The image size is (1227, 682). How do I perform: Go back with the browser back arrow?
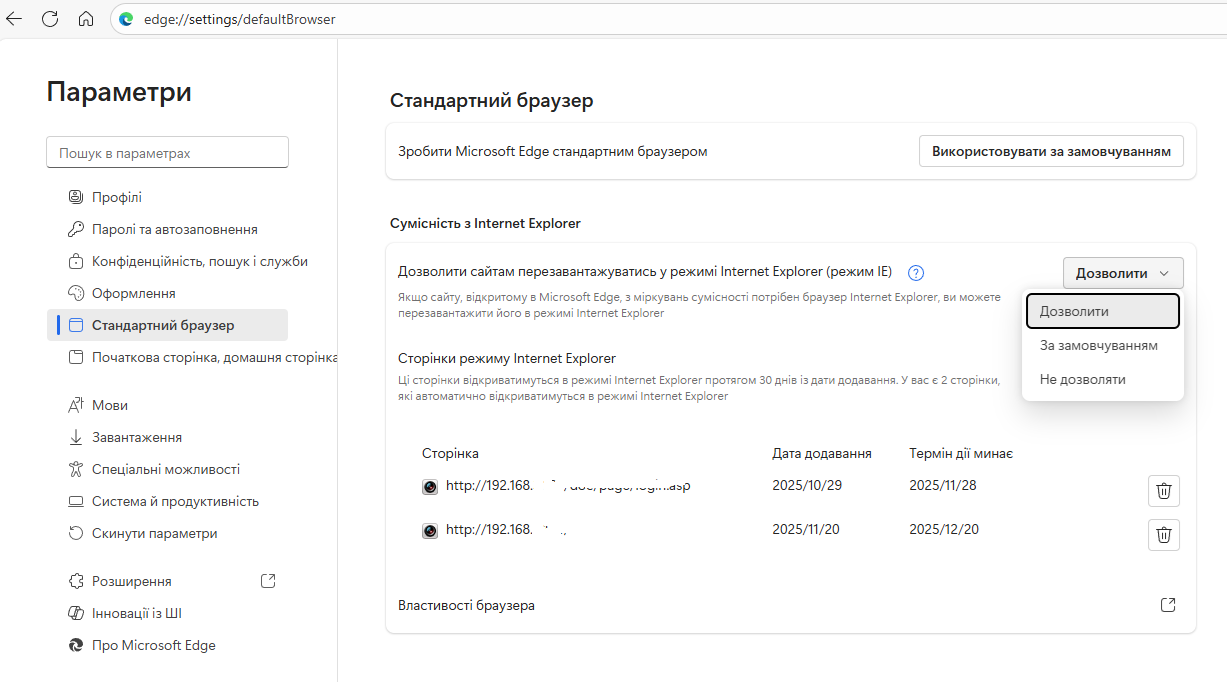[x=14, y=19]
